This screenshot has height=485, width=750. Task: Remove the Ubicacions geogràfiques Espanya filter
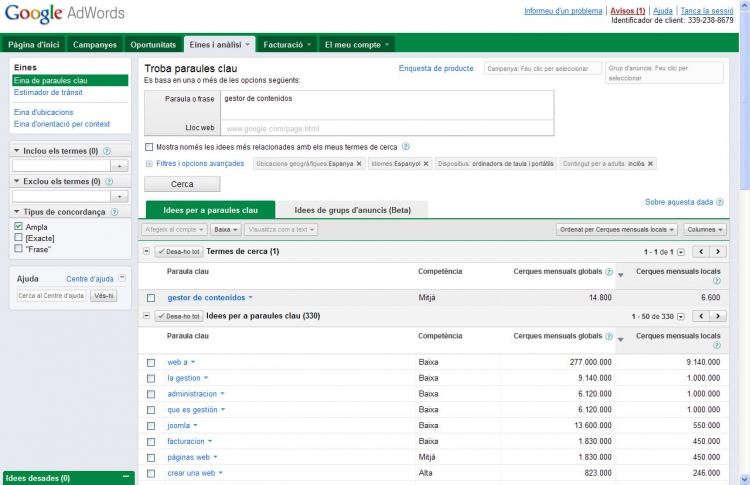click(359, 164)
